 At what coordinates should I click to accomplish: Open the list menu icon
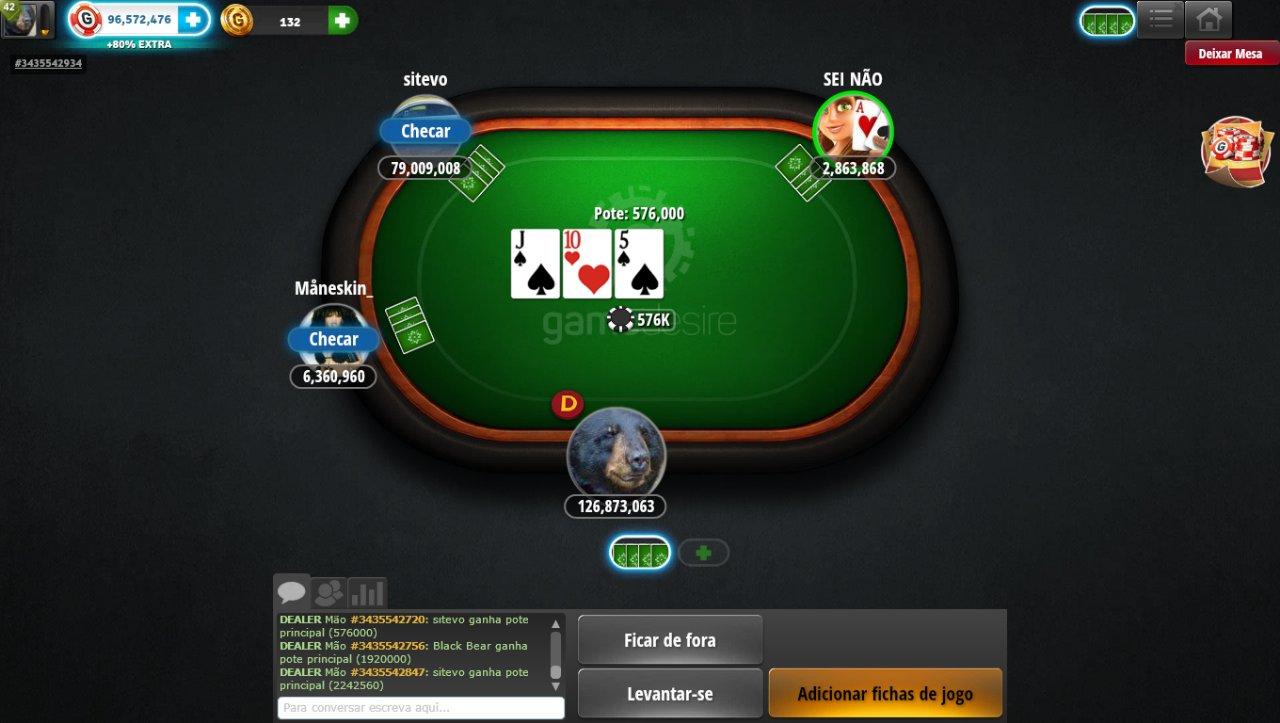tap(1160, 19)
